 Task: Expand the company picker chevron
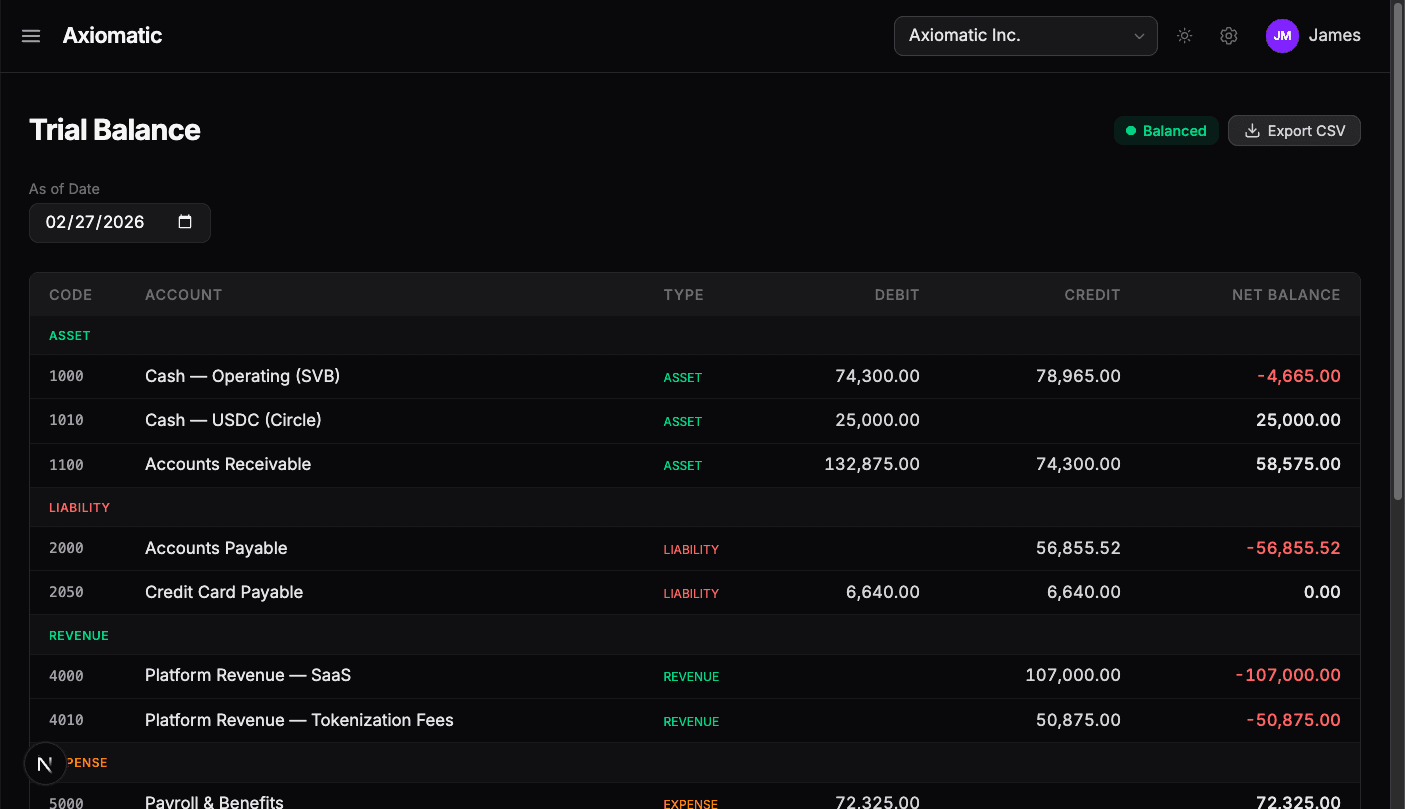(x=1139, y=35)
